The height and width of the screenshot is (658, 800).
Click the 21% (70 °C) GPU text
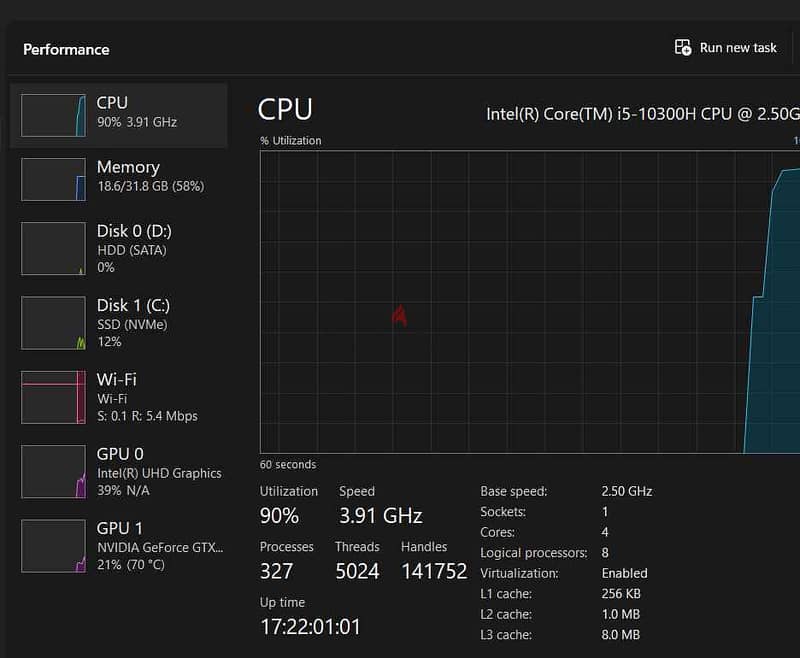(131, 565)
